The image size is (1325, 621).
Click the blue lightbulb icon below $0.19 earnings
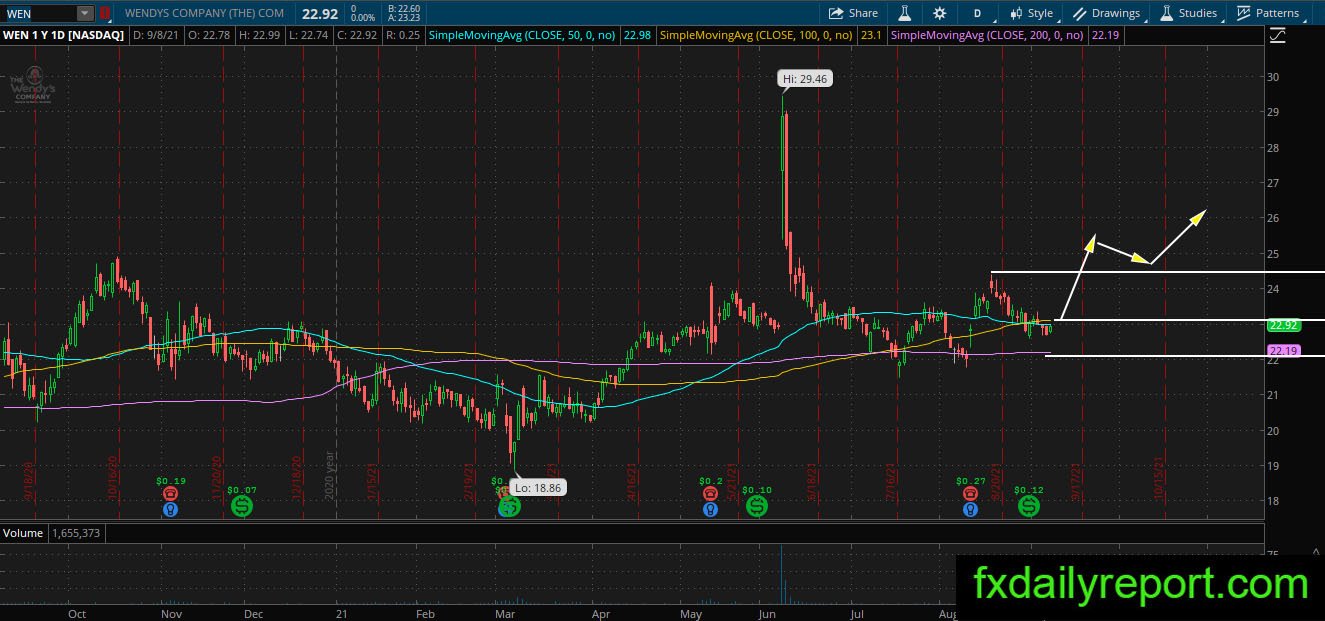click(x=171, y=509)
